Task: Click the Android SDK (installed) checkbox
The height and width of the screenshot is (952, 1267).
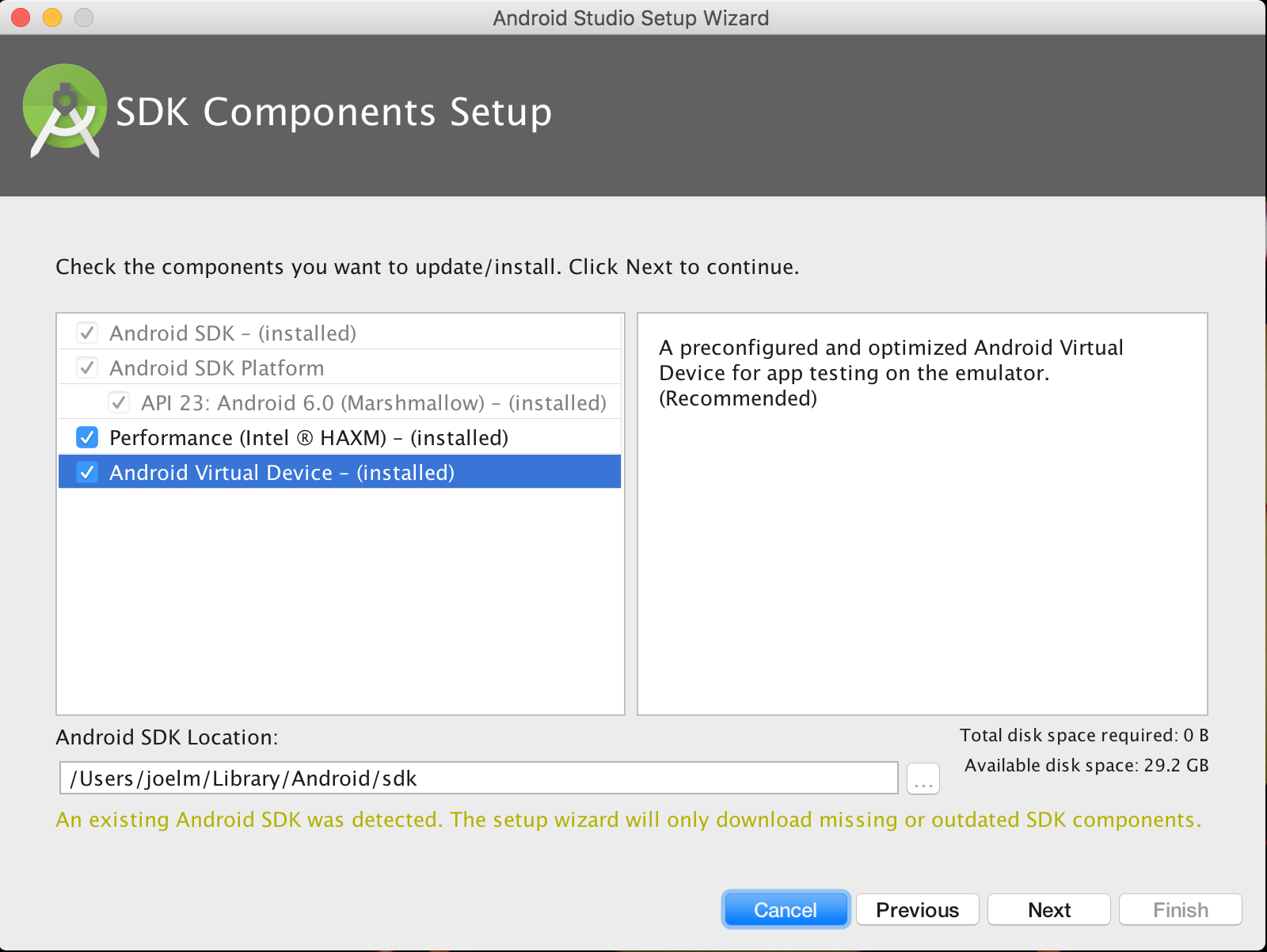Action: pos(87,333)
